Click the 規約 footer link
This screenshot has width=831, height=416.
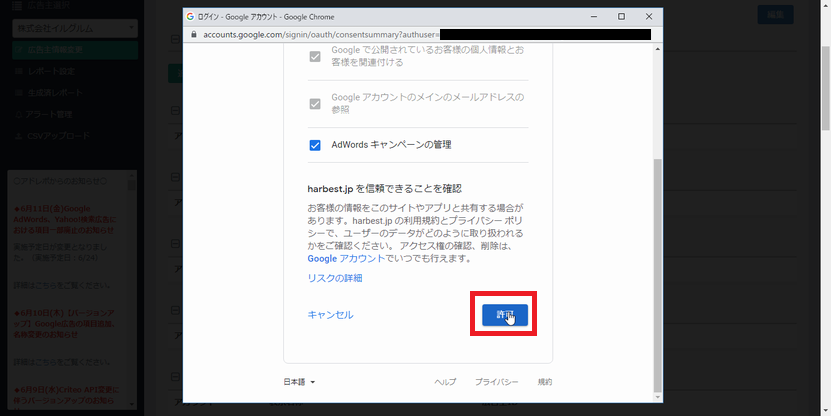click(545, 382)
